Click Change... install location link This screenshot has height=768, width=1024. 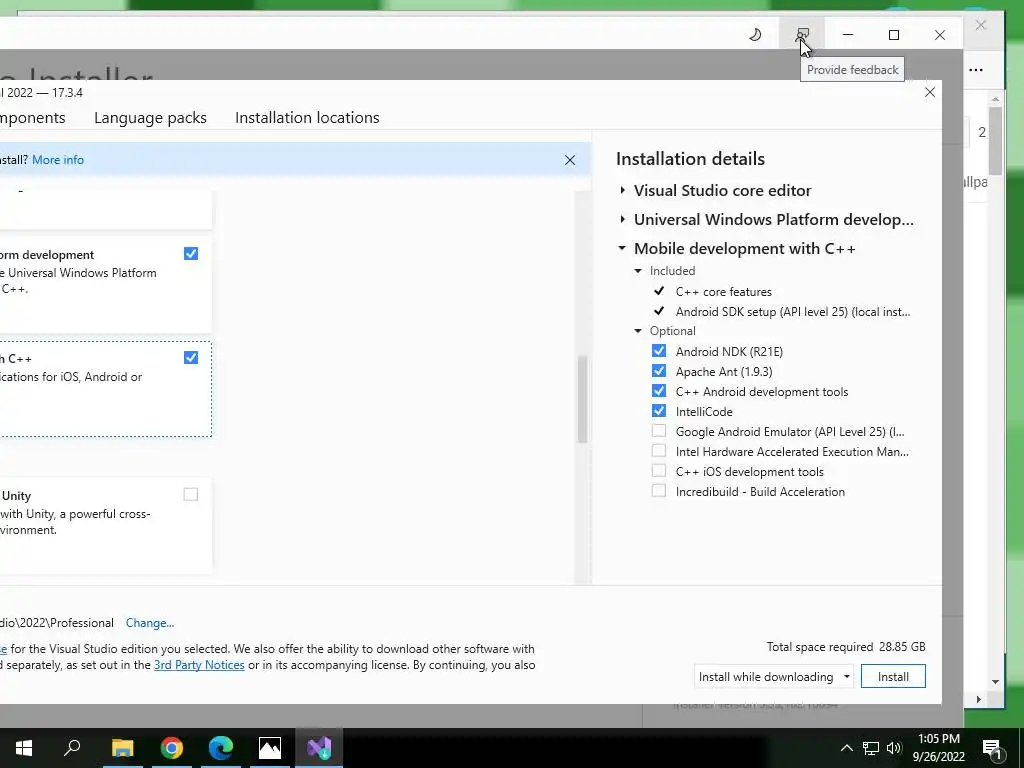pos(150,623)
